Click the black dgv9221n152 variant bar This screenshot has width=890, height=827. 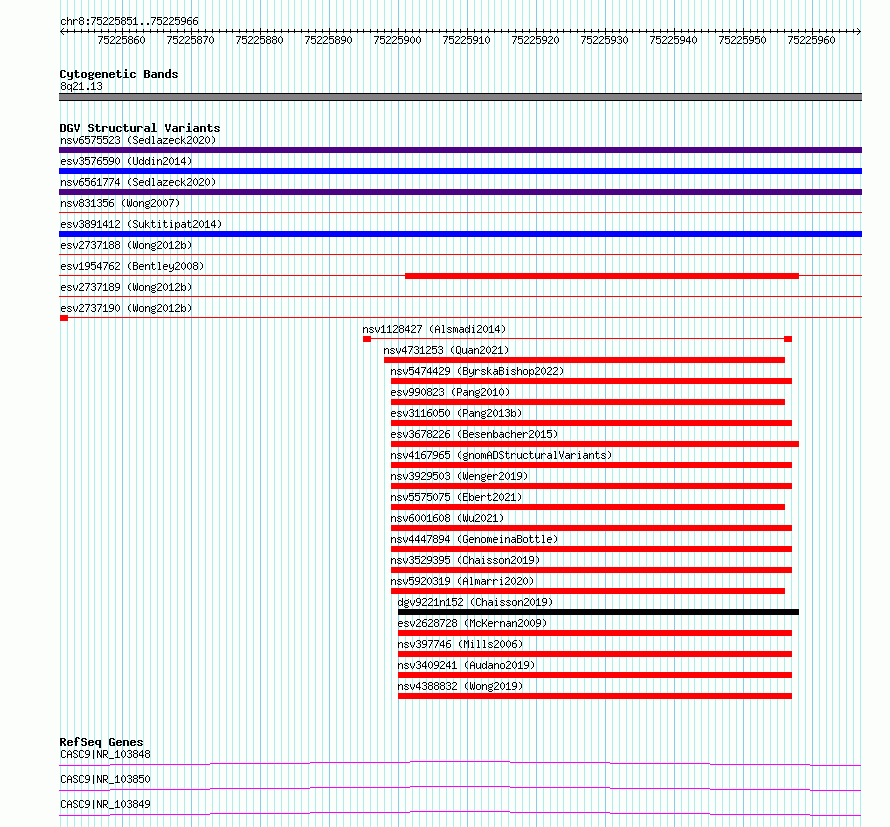pos(598,612)
